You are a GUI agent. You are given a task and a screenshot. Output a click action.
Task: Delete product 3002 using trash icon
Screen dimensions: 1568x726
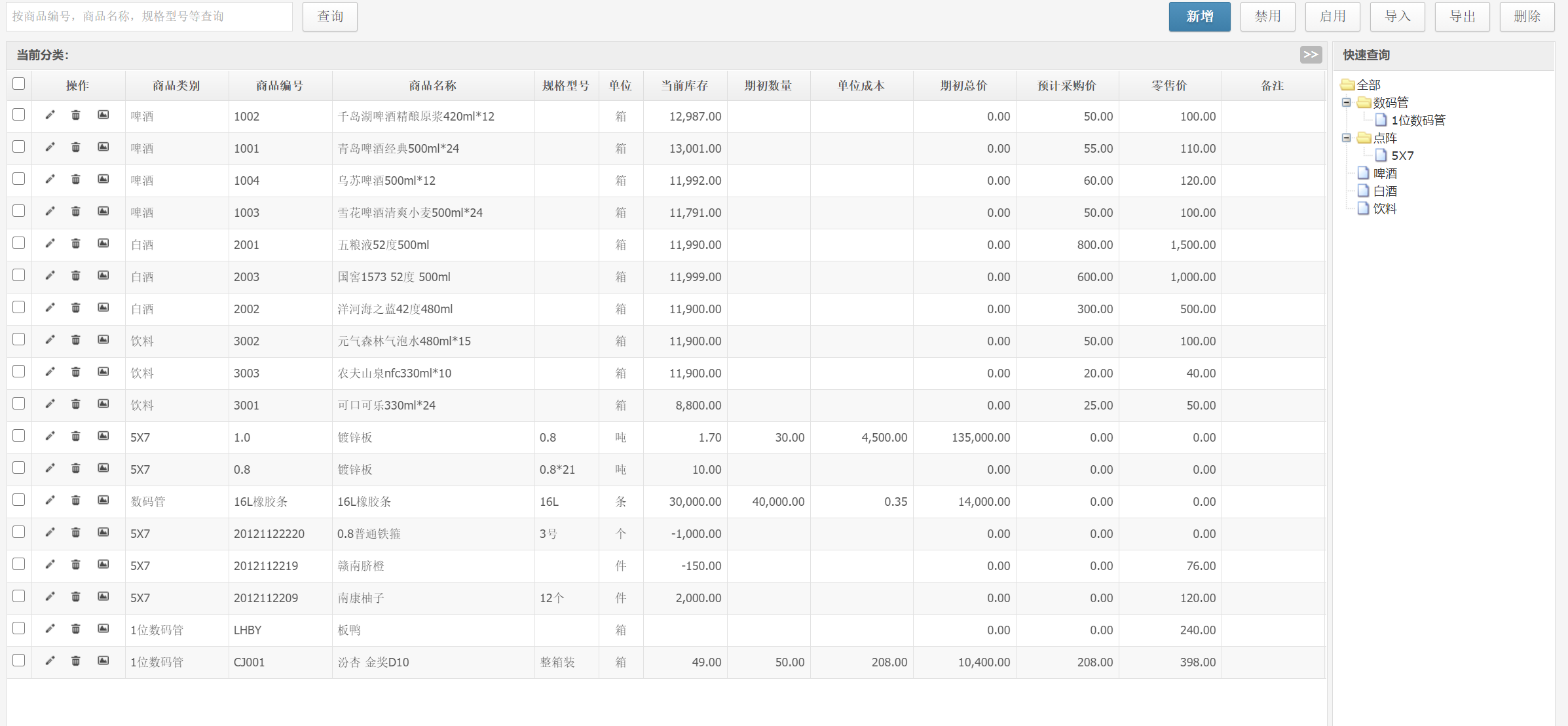point(76,340)
